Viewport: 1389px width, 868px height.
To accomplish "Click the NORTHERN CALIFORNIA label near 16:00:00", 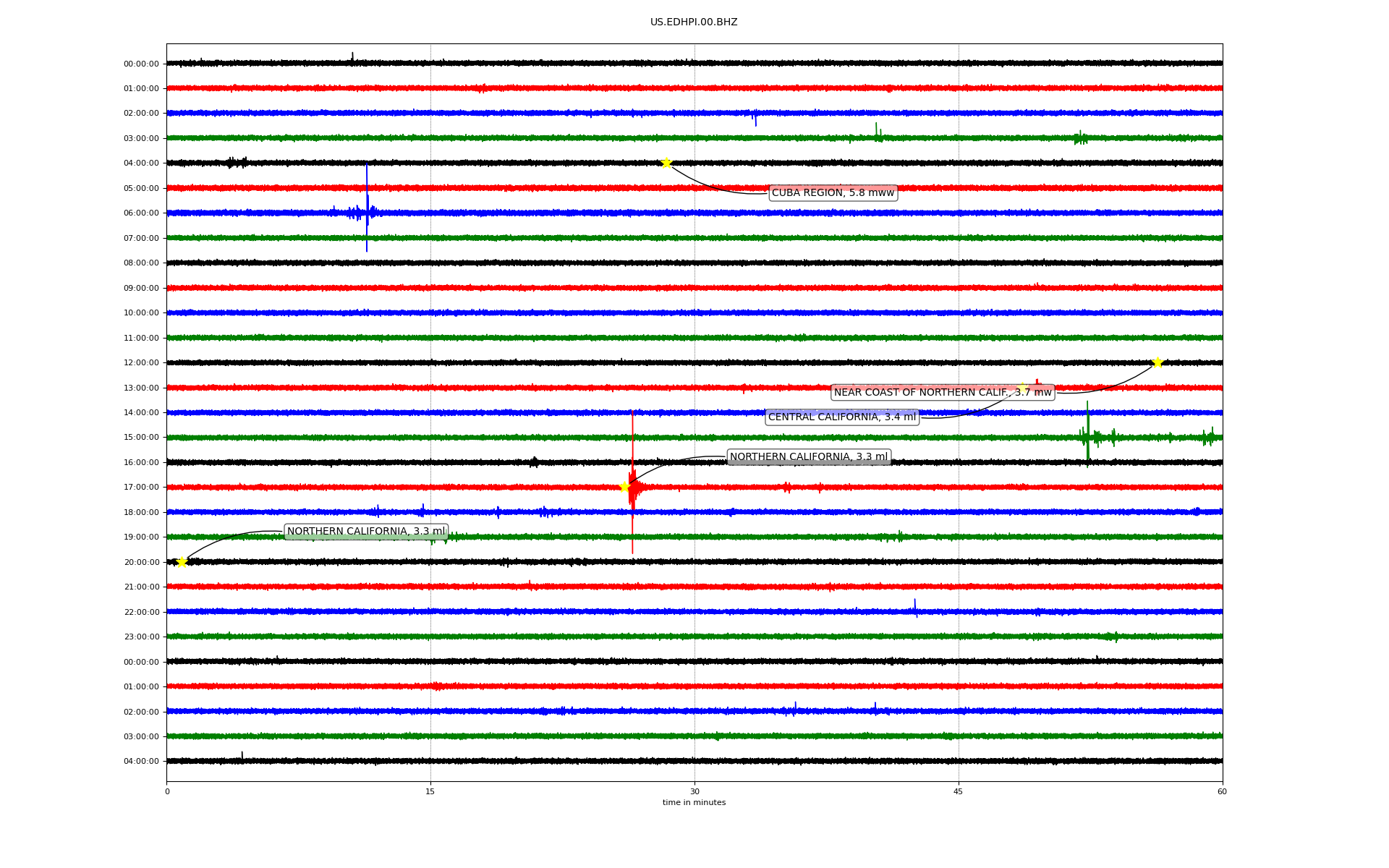I will tap(808, 457).
